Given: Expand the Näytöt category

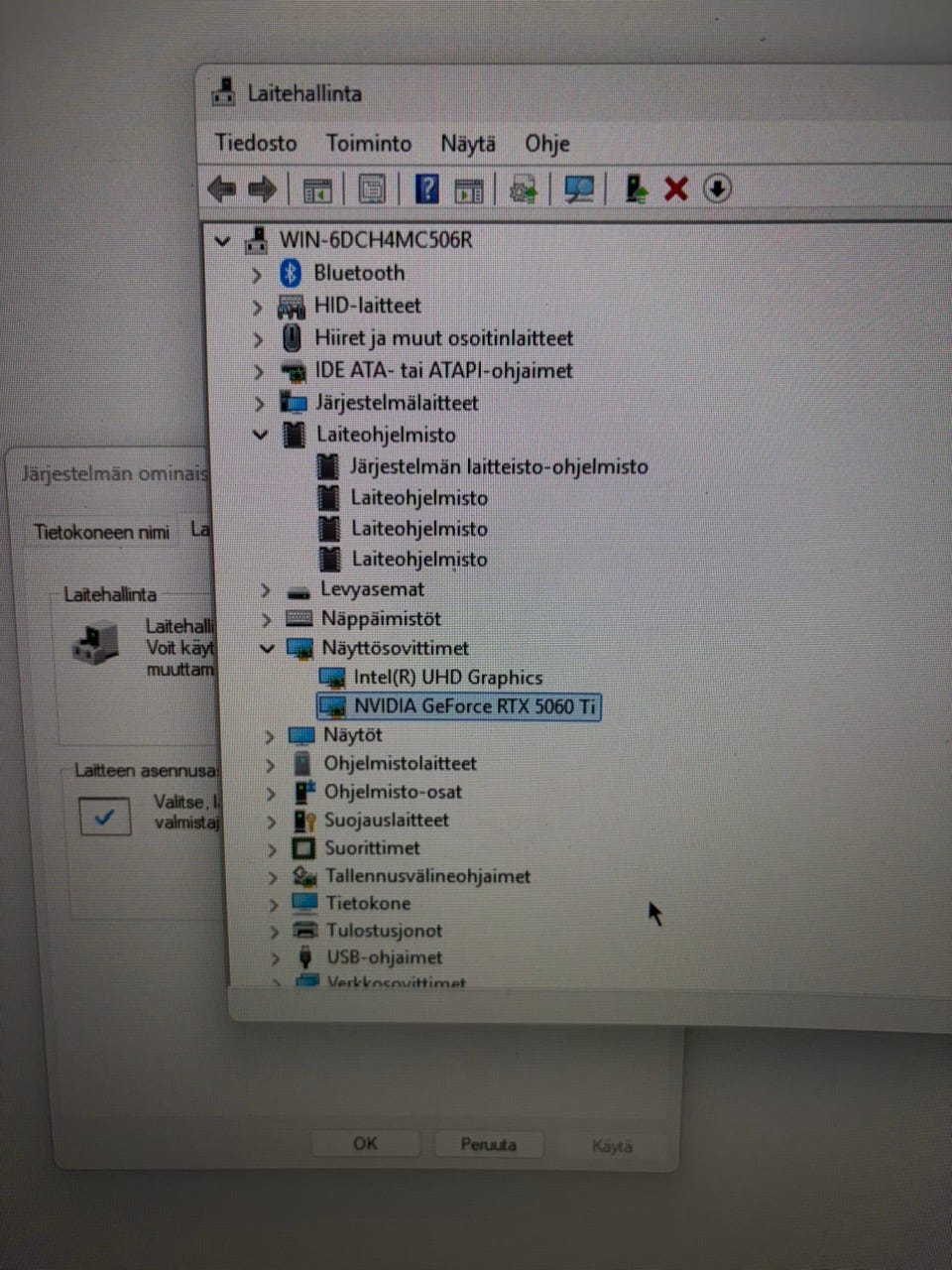Looking at the screenshot, I should pos(269,736).
